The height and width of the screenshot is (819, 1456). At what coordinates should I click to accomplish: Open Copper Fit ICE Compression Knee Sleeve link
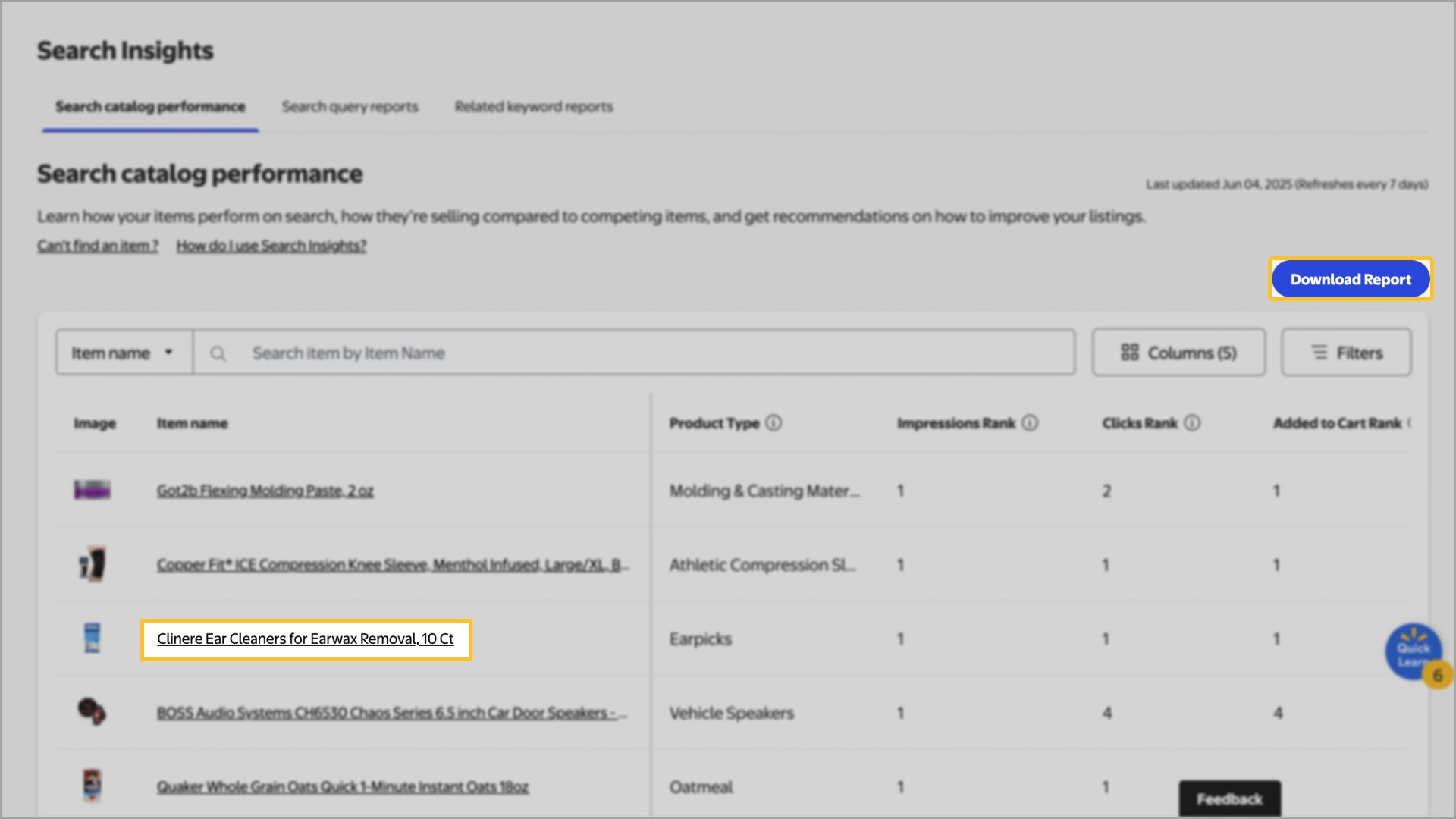pos(393,565)
